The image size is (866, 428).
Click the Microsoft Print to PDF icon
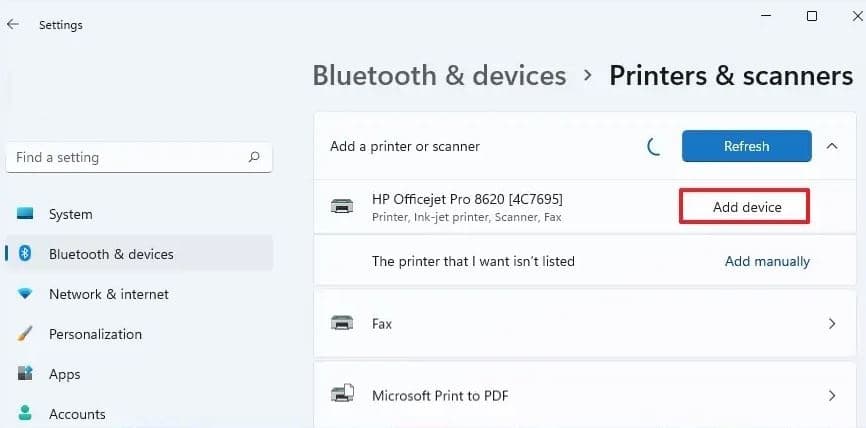[341, 395]
